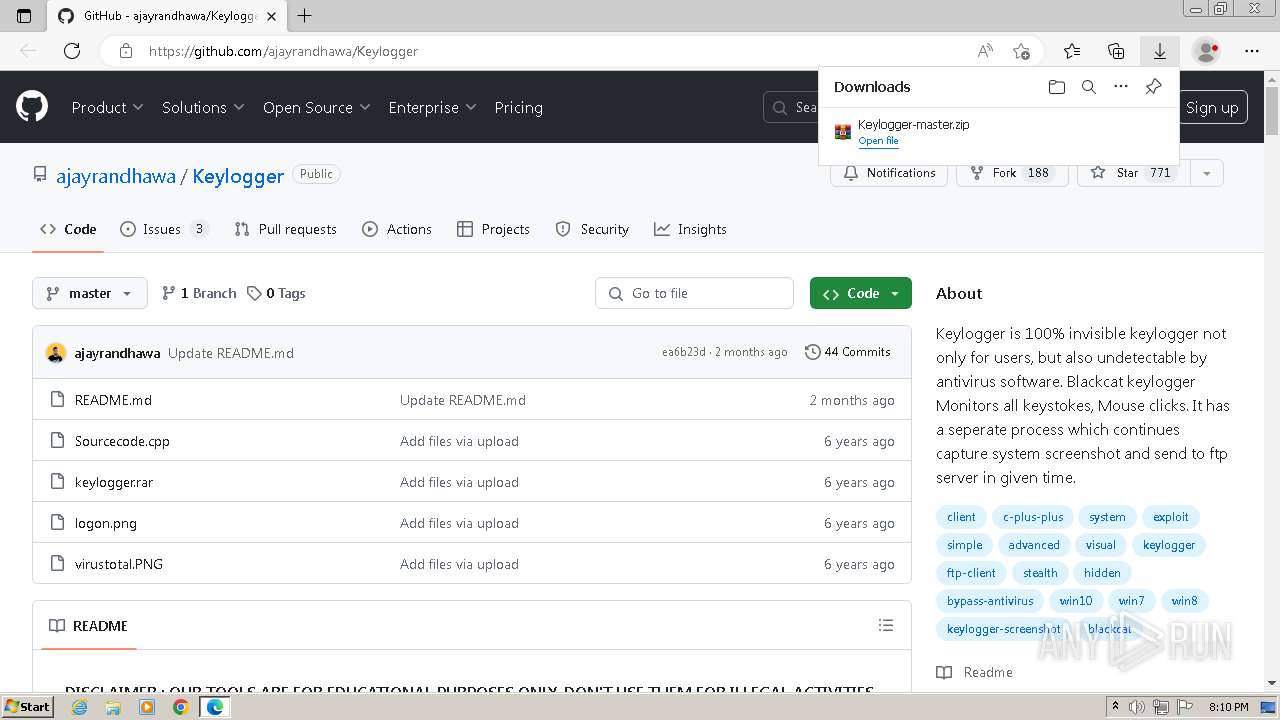Search downloads with the magnifier icon
This screenshot has height=720, width=1280.
(1089, 87)
